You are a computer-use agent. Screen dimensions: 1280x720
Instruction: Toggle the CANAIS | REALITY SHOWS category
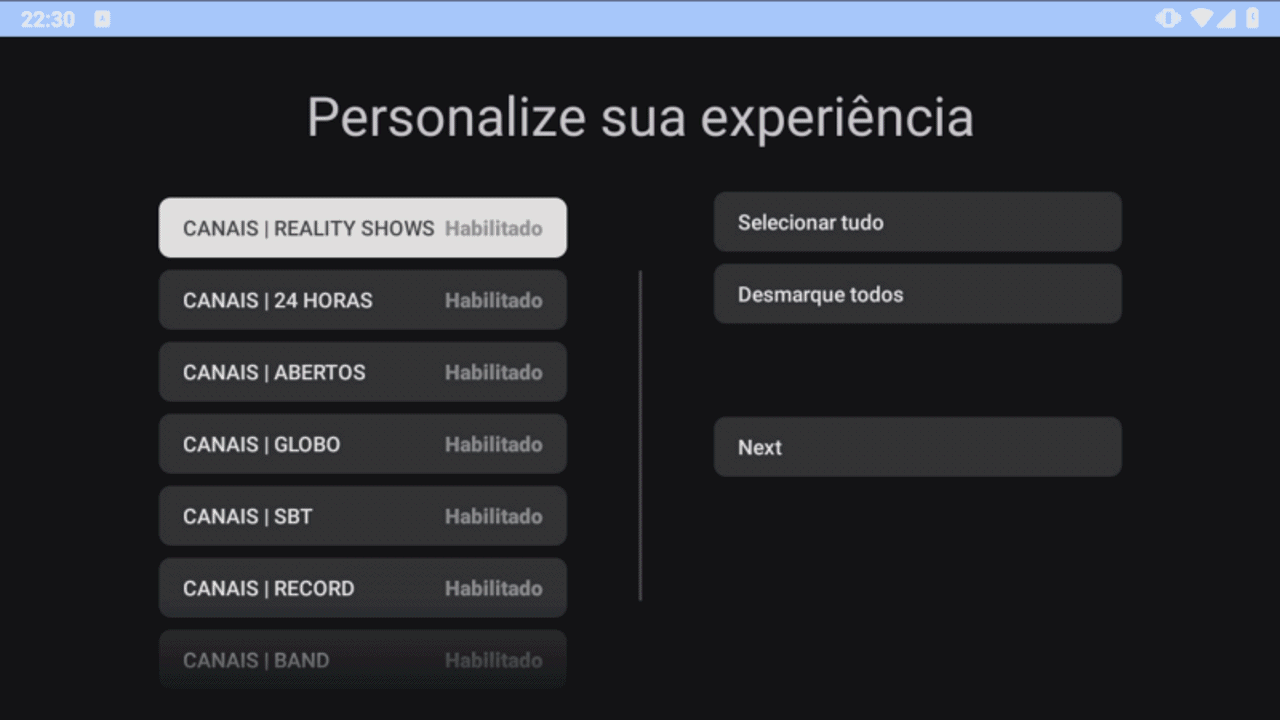pos(363,228)
